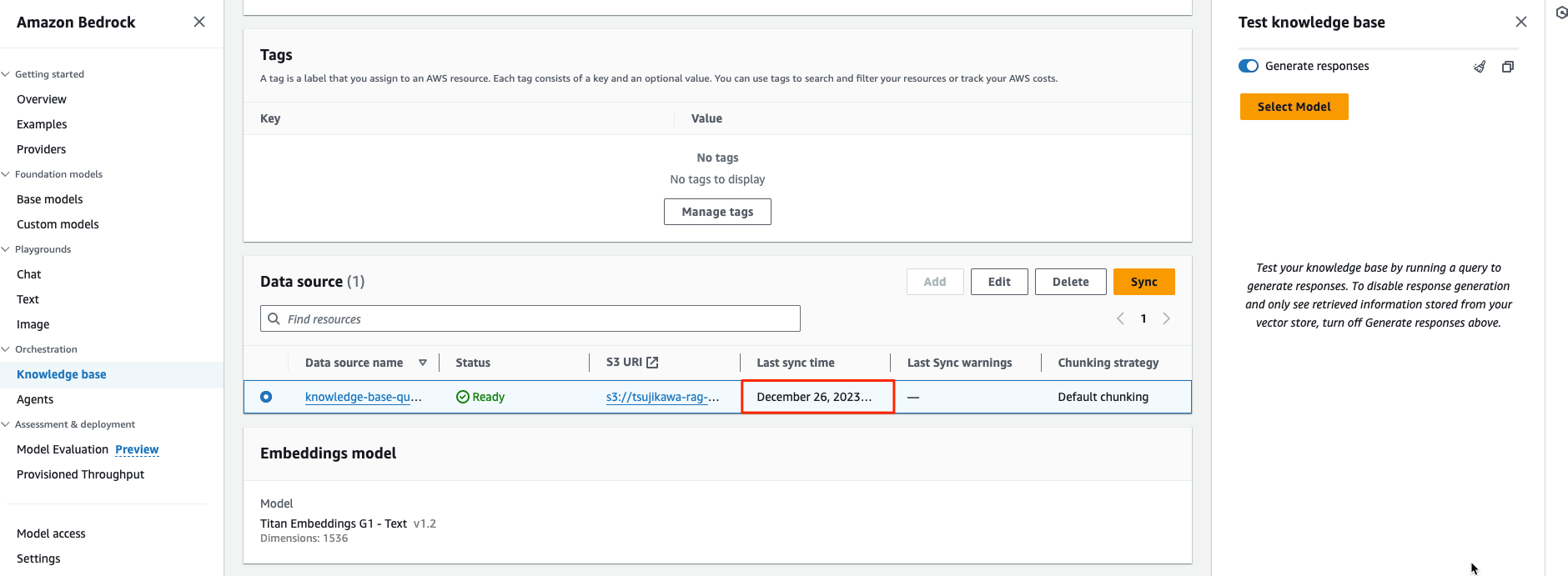Open the s3://tsujikawa-rag S3 URI link

[x=662, y=397]
